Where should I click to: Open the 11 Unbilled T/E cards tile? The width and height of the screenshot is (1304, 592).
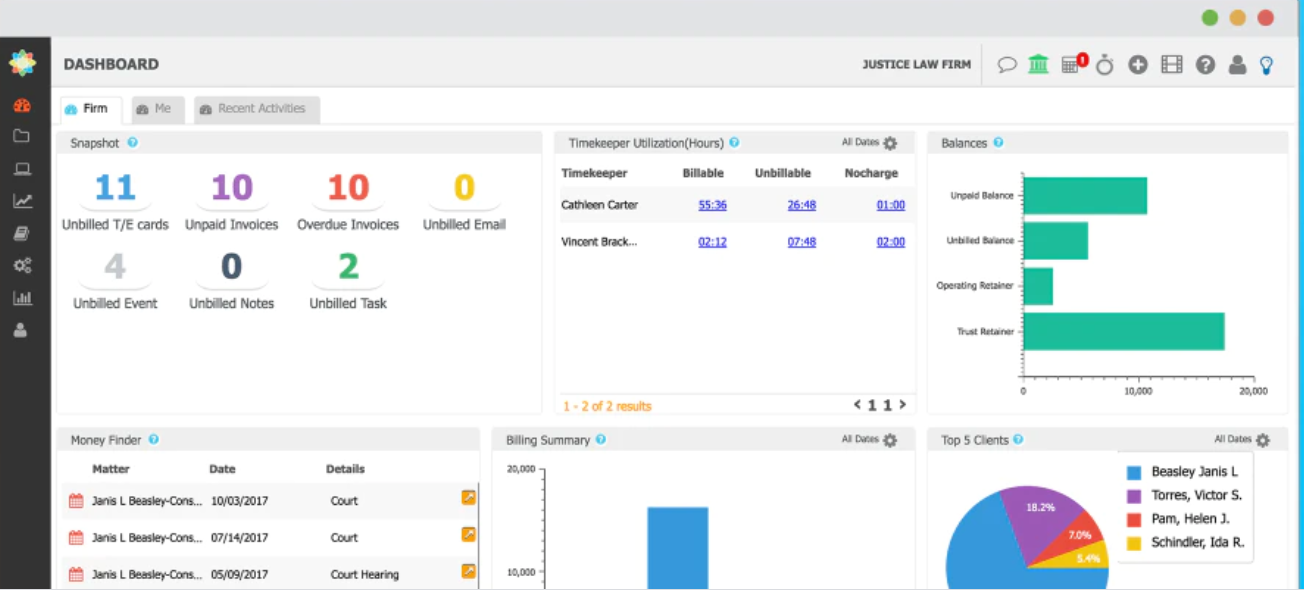pos(115,201)
